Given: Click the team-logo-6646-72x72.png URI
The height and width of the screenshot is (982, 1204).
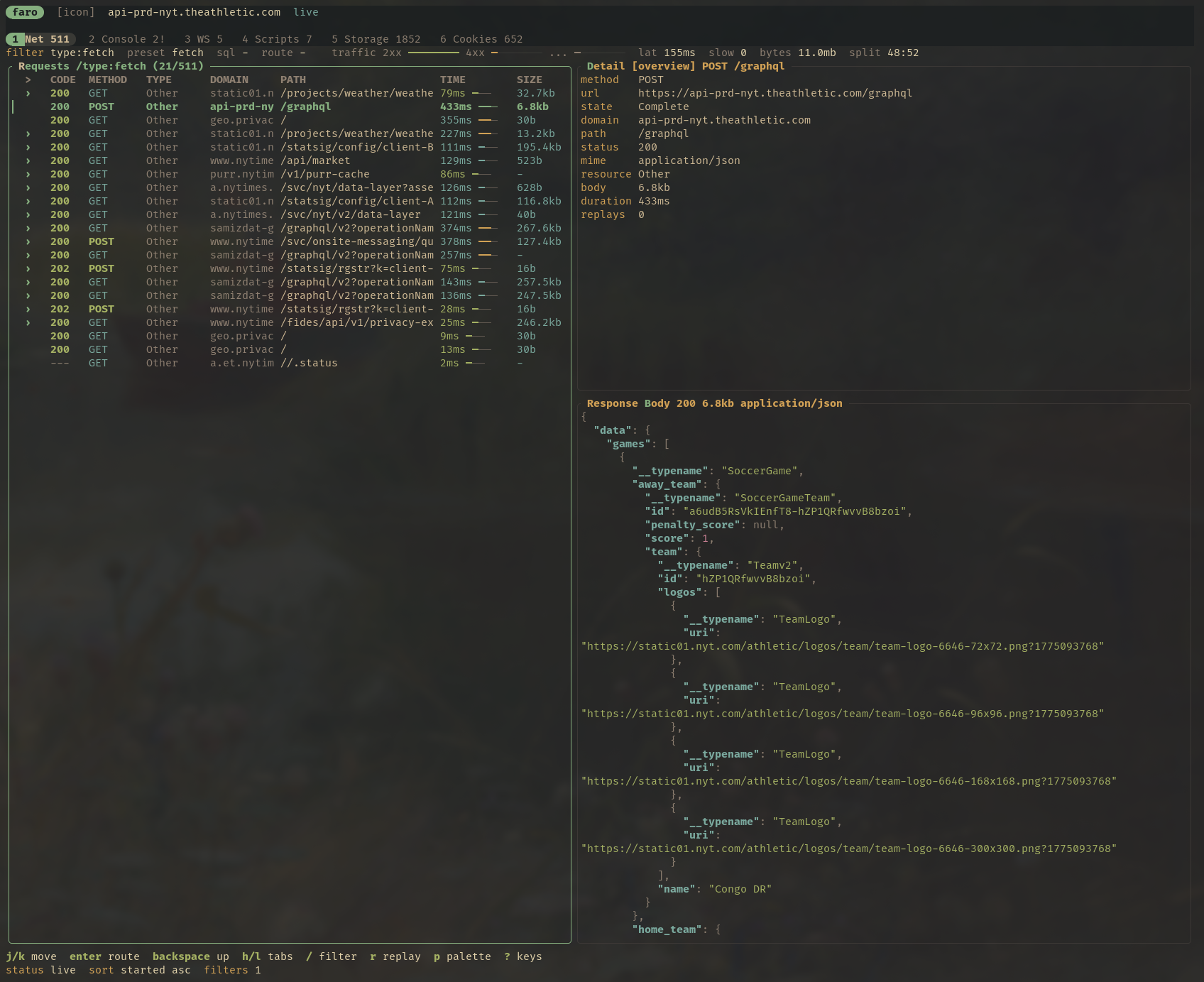Looking at the screenshot, I should (843, 646).
